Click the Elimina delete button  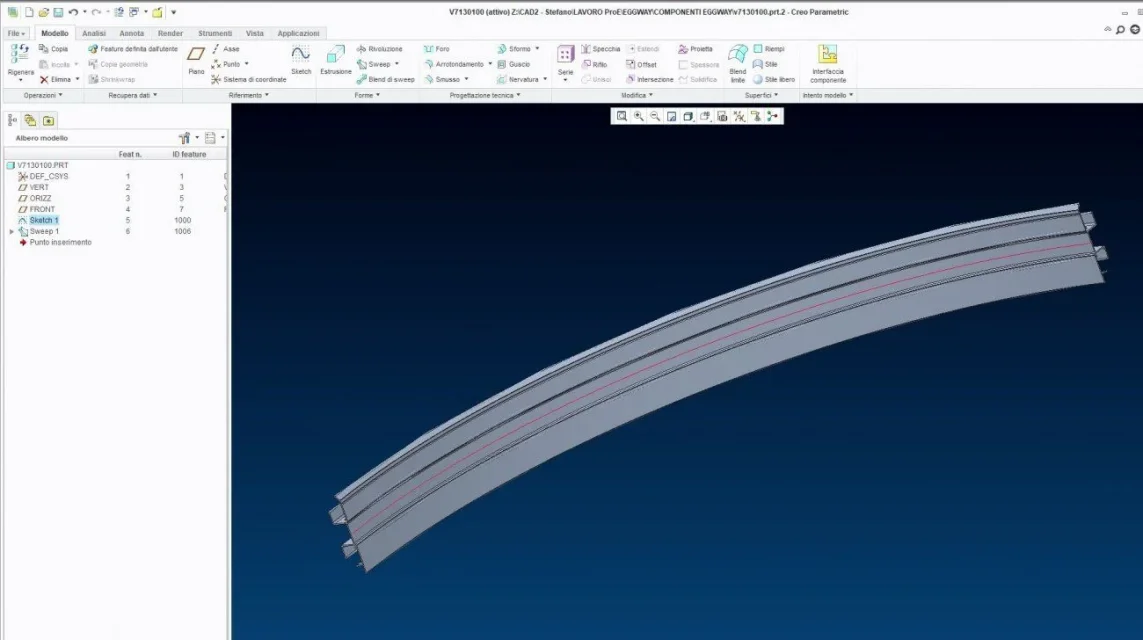click(57, 79)
